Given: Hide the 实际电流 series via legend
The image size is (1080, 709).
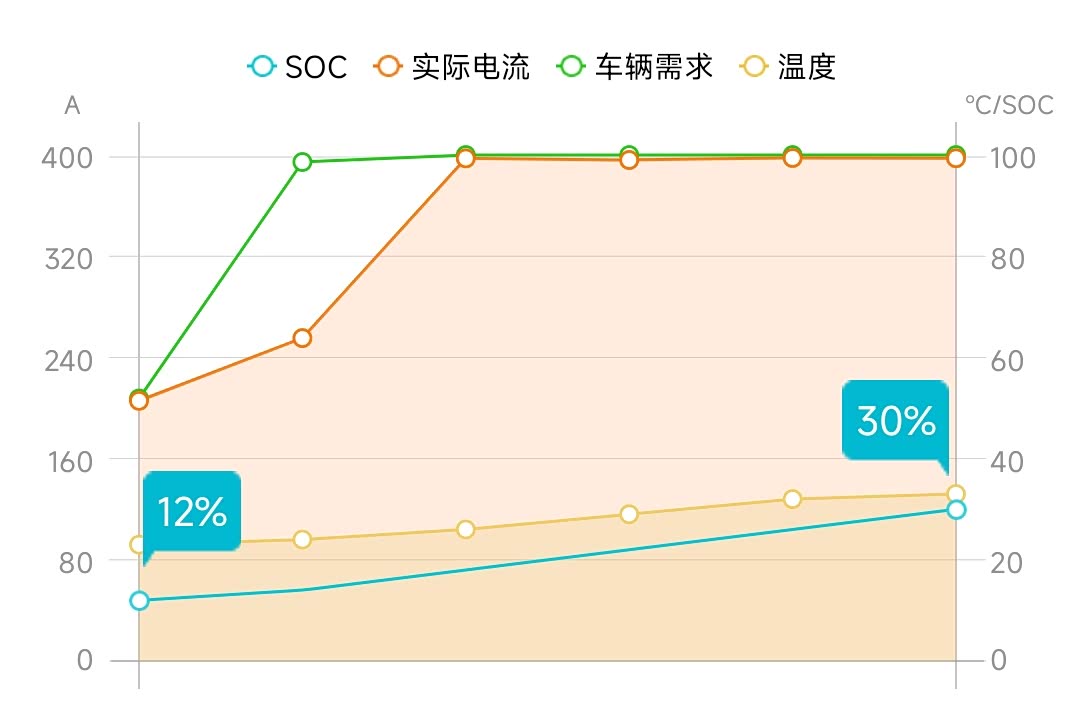Looking at the screenshot, I should pos(452,67).
